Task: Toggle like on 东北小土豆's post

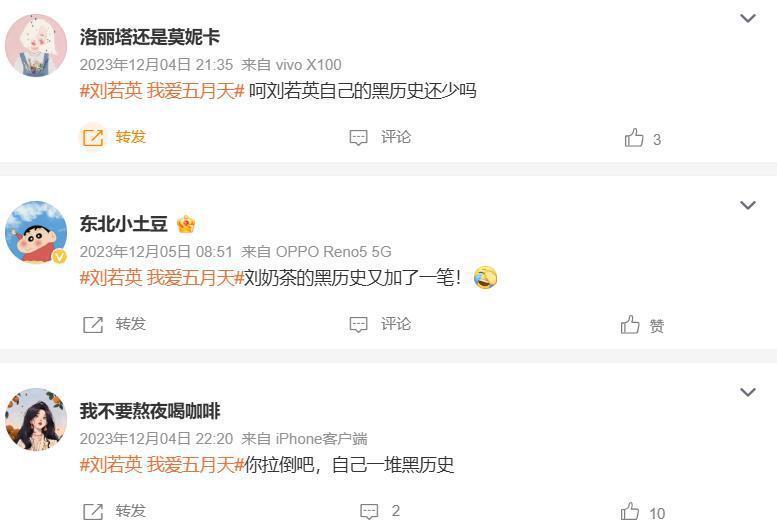Action: tap(630, 325)
